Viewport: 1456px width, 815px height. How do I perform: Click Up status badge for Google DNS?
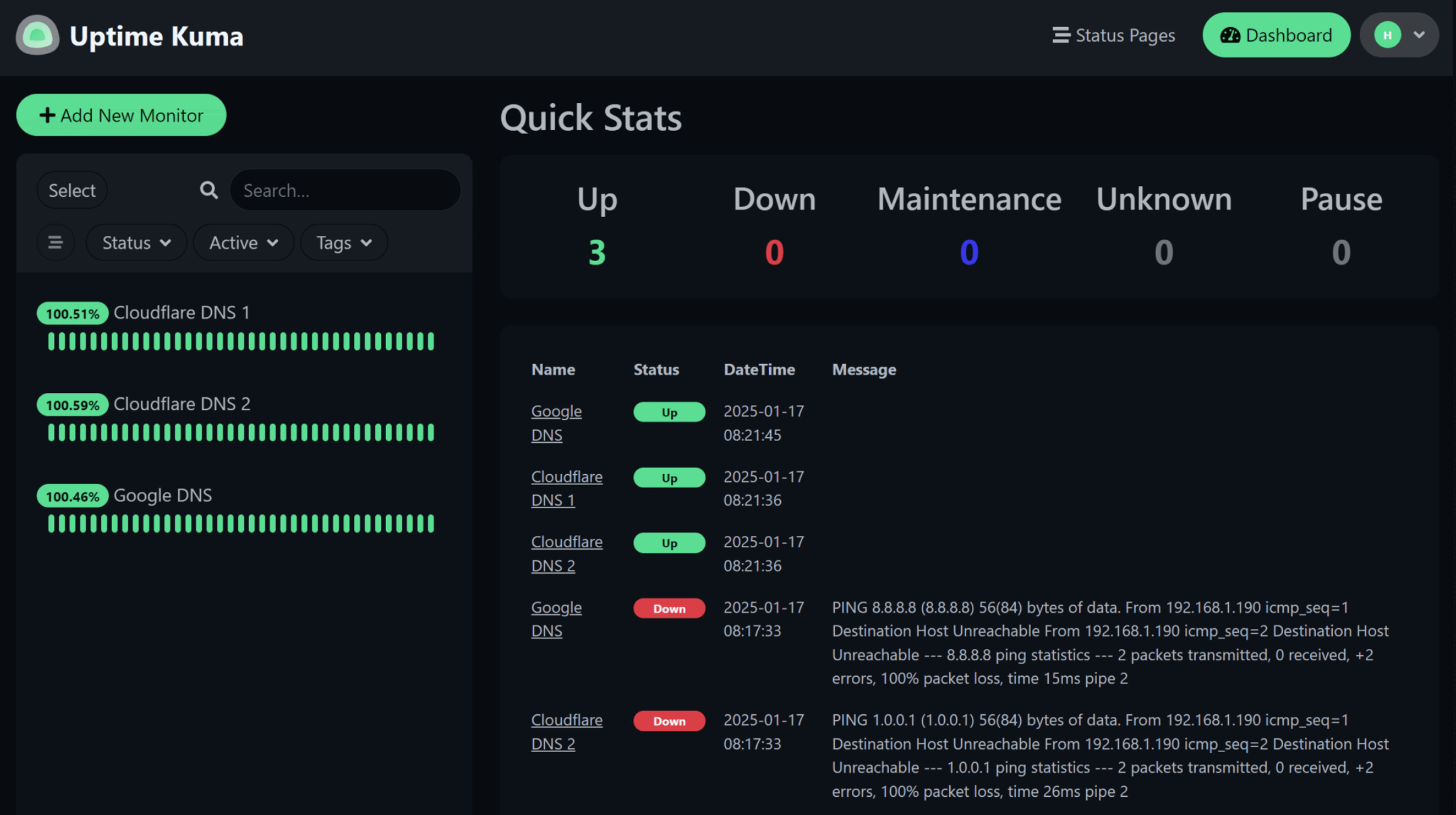[669, 412]
